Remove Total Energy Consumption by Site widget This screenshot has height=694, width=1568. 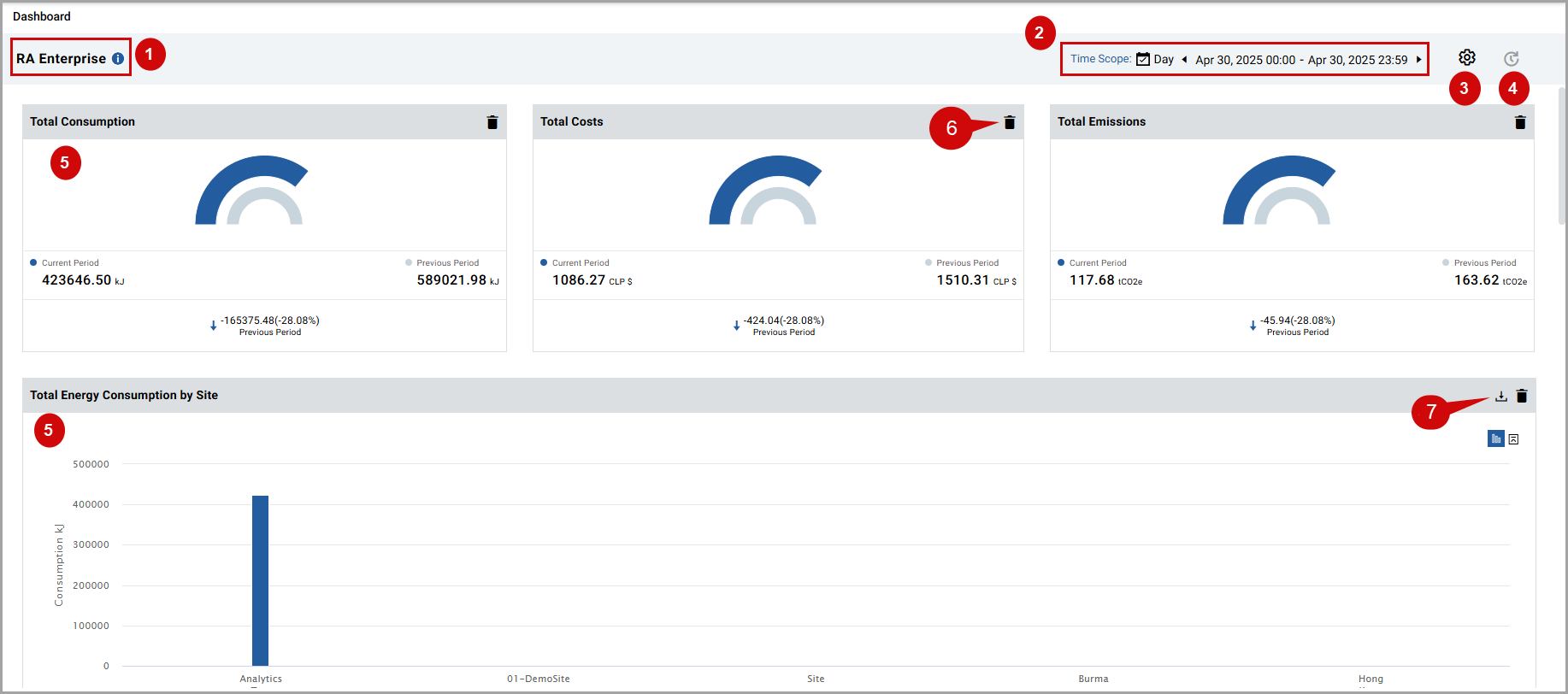point(1522,396)
